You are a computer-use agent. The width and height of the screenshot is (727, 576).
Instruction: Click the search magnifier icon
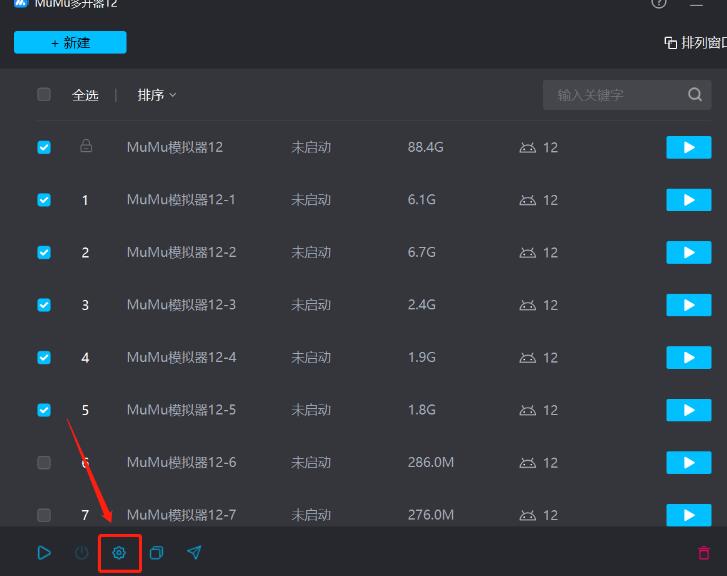pos(695,95)
